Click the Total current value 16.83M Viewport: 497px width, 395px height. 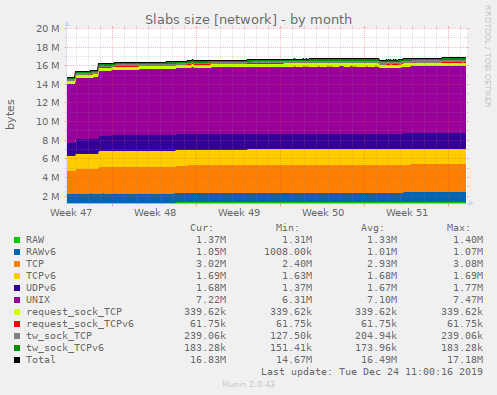(x=208, y=360)
